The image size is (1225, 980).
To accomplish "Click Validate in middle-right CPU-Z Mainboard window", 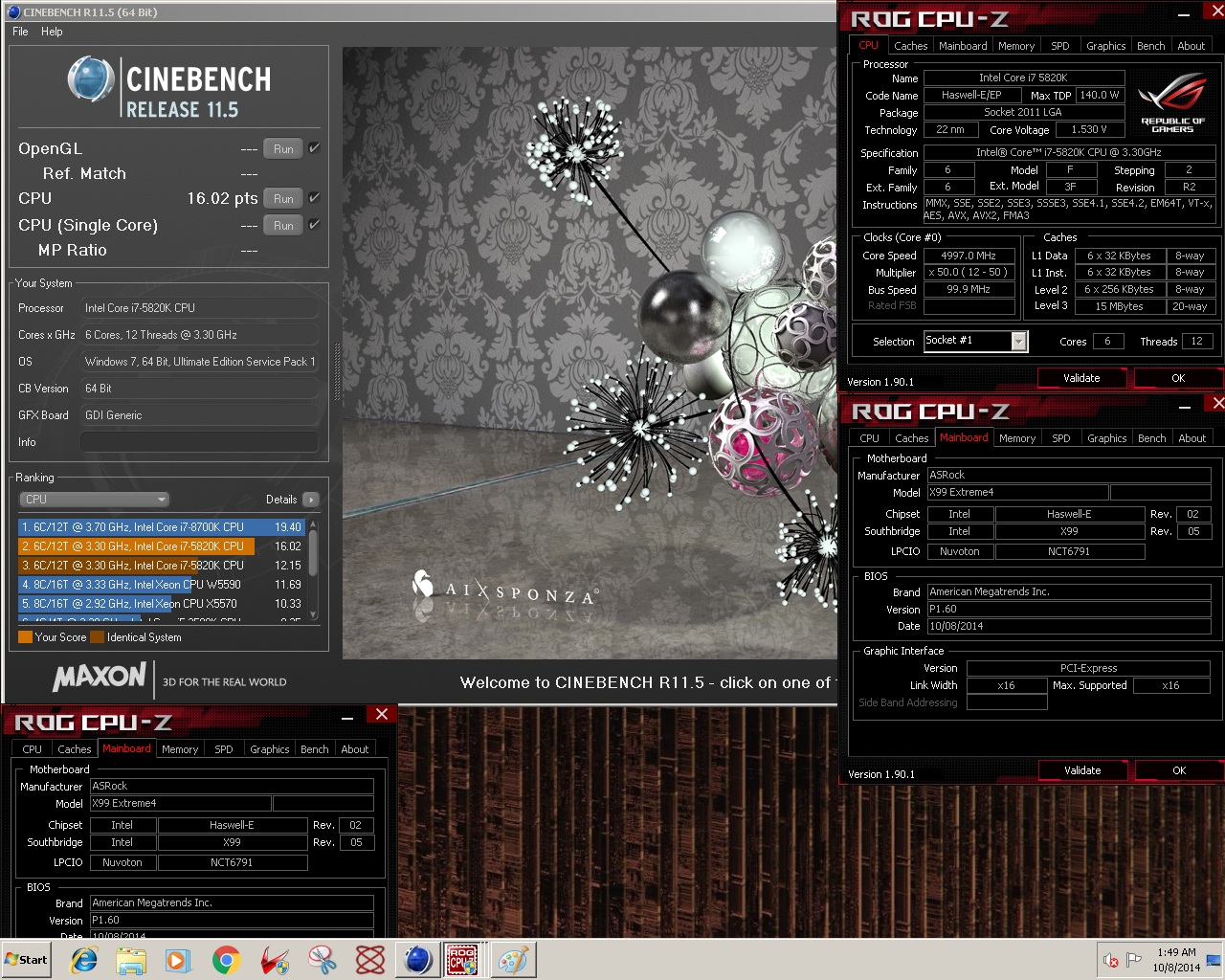I will [1082, 770].
